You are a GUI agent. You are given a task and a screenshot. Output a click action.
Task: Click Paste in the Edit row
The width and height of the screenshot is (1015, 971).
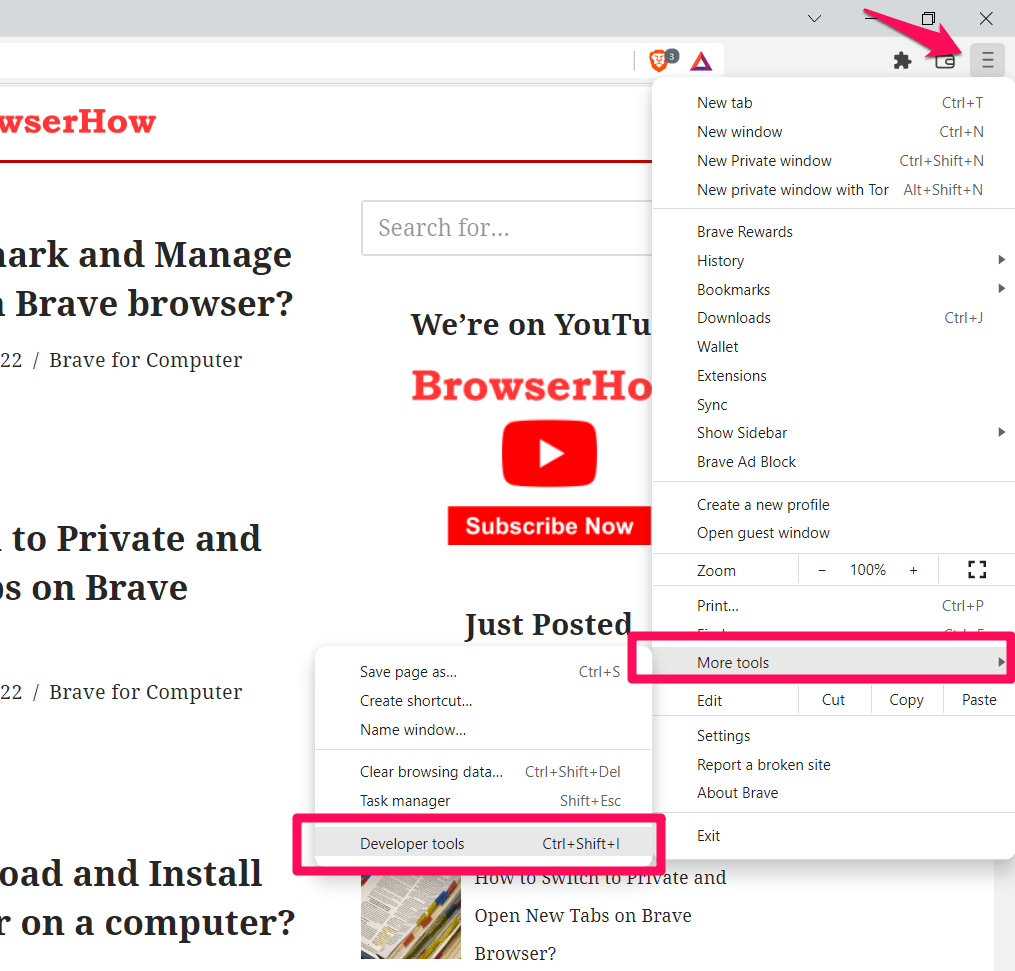979,700
